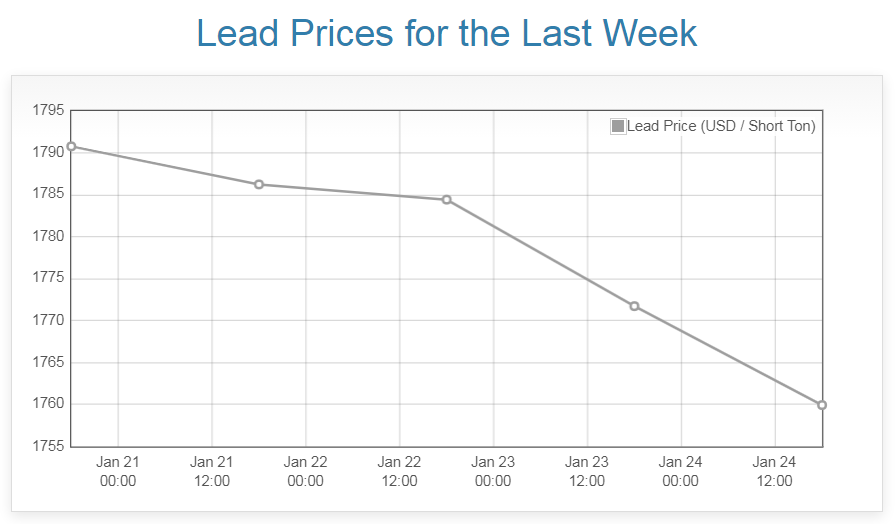Select the "Jan 23 00:00" x-axis label

pos(493,471)
